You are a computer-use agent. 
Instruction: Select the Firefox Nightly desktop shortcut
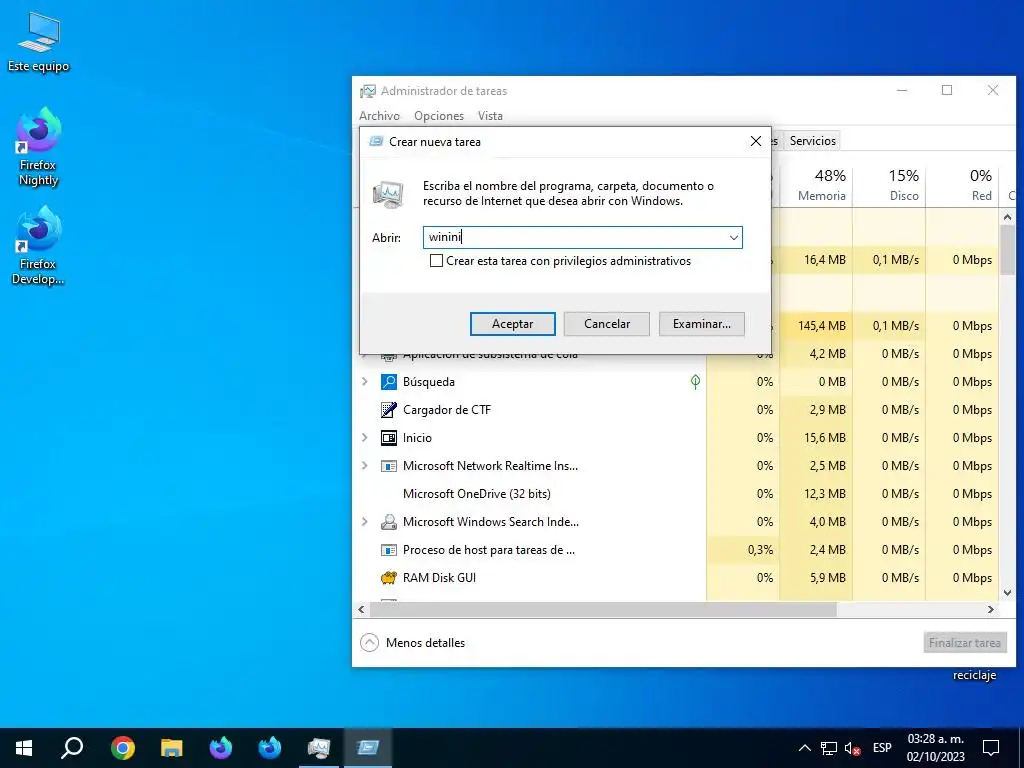[x=38, y=148]
